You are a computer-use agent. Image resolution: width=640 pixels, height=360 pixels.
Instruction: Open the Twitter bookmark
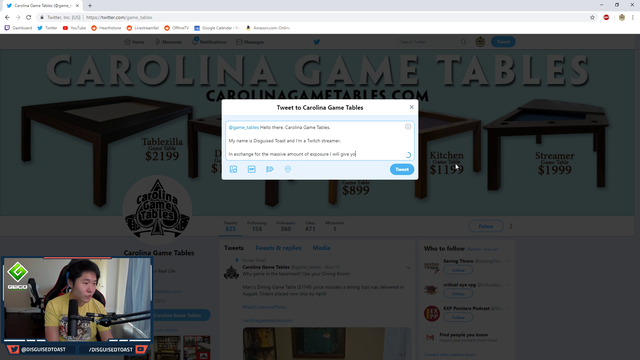tap(47, 28)
